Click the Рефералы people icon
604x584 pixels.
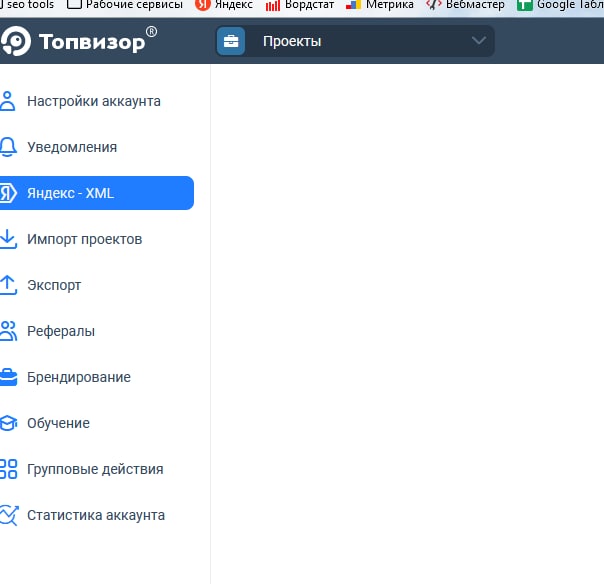pyautogui.click(x=8, y=331)
